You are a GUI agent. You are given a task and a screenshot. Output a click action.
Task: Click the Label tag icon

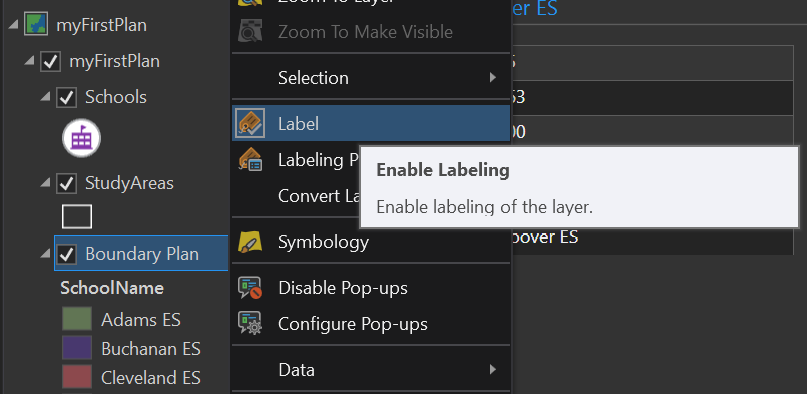(250, 123)
